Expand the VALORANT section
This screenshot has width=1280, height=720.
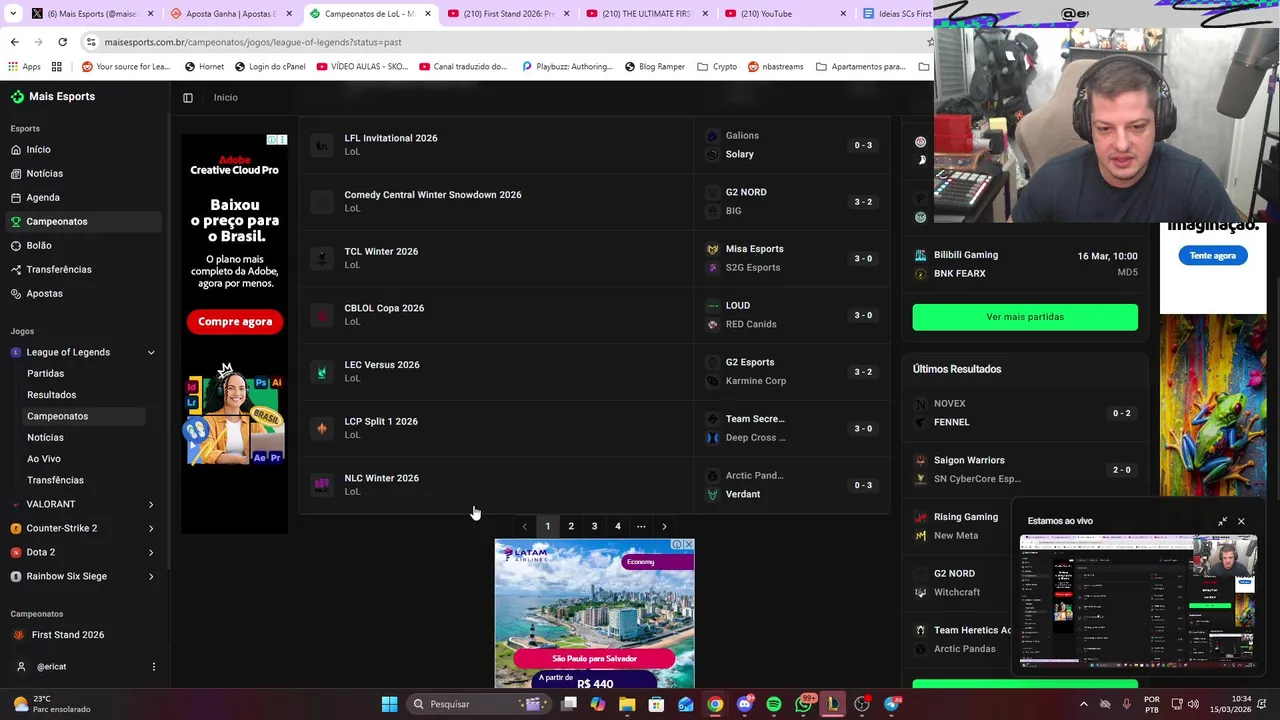click(151, 504)
